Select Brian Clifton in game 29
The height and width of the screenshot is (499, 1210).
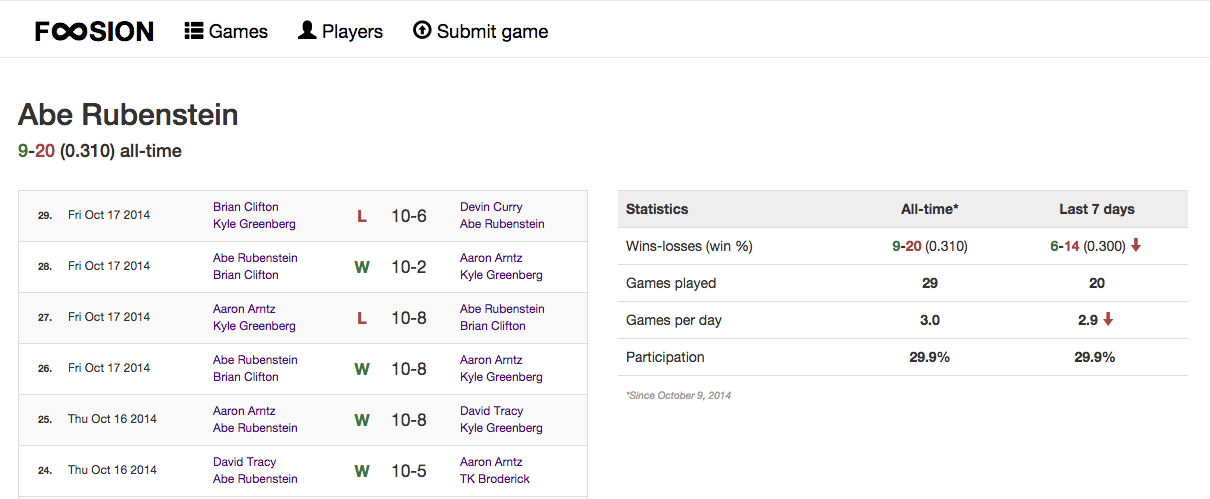pyautogui.click(x=246, y=207)
